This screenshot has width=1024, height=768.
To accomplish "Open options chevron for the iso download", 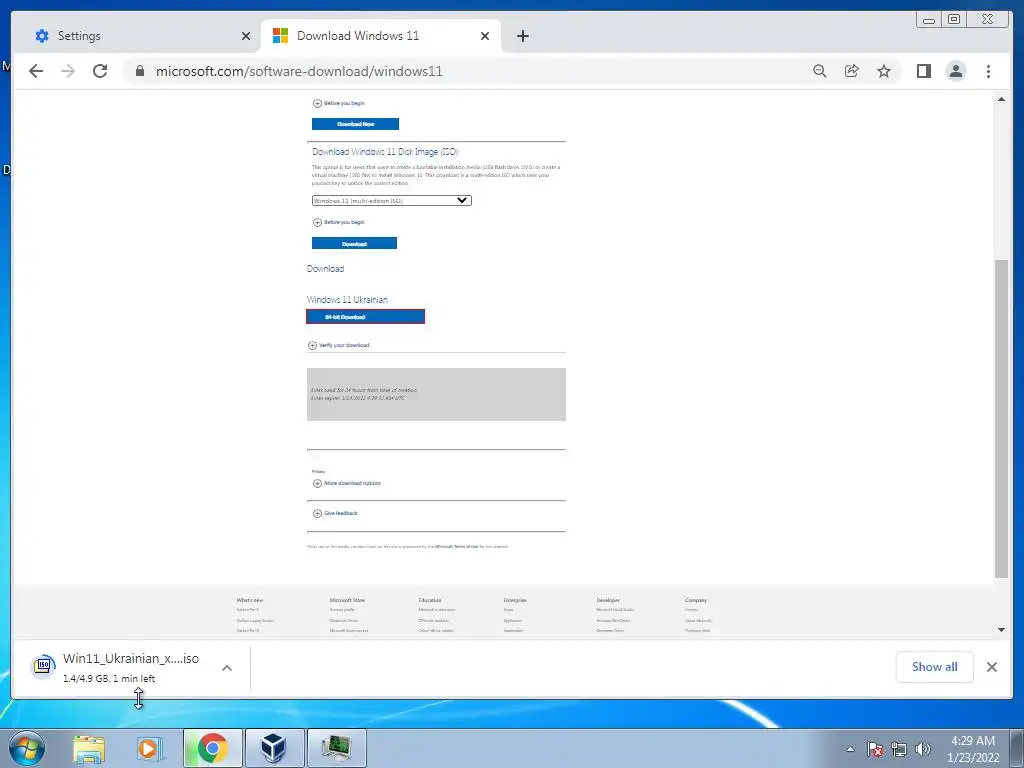I will pyautogui.click(x=227, y=668).
